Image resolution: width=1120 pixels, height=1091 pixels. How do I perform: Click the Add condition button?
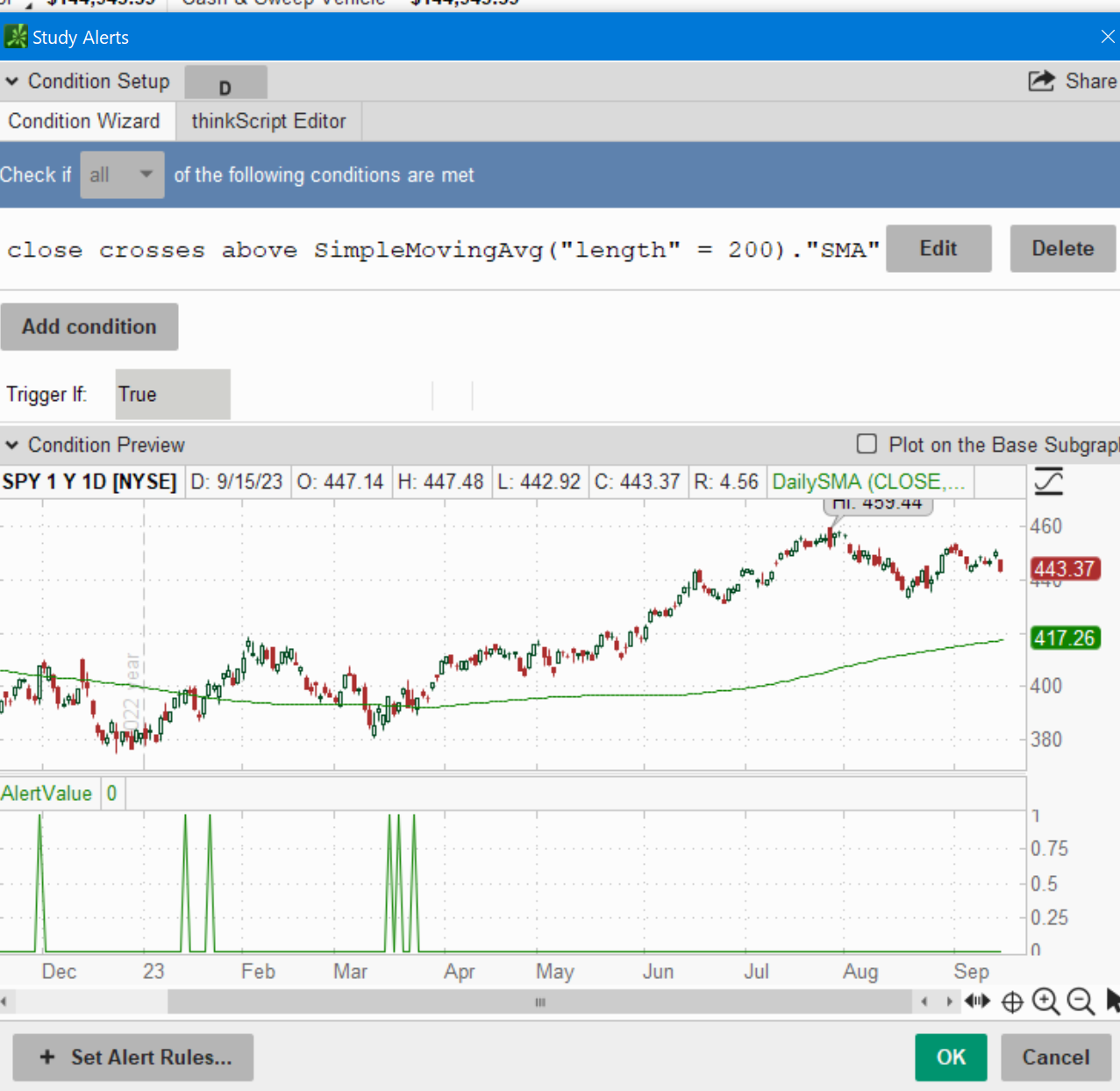point(89,326)
